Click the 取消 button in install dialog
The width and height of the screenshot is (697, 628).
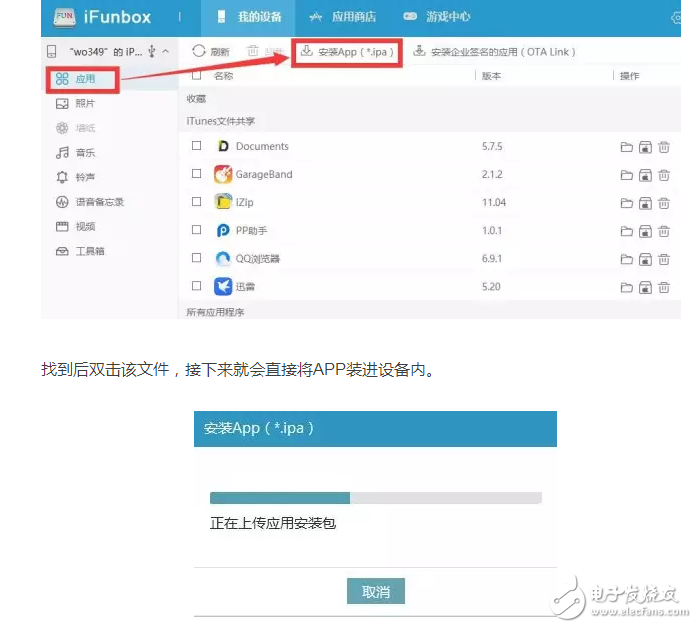click(376, 591)
